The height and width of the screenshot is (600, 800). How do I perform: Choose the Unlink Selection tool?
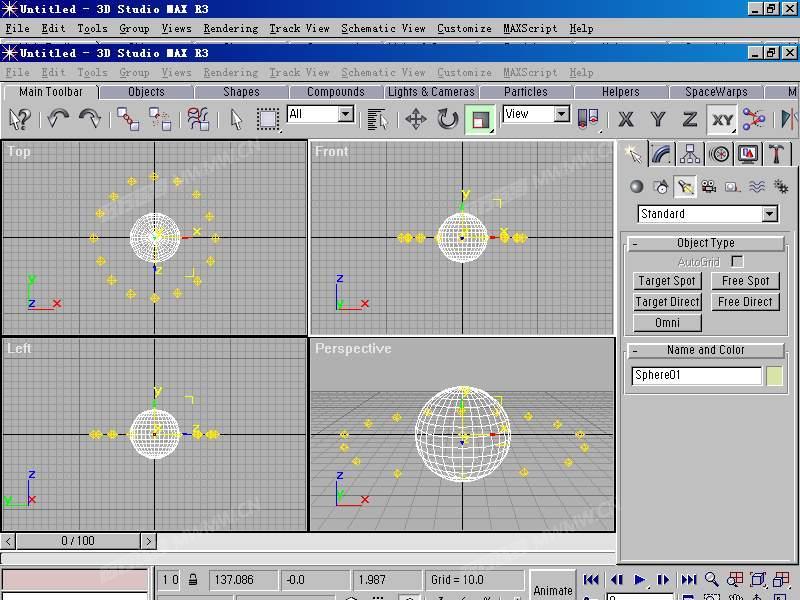coord(160,119)
